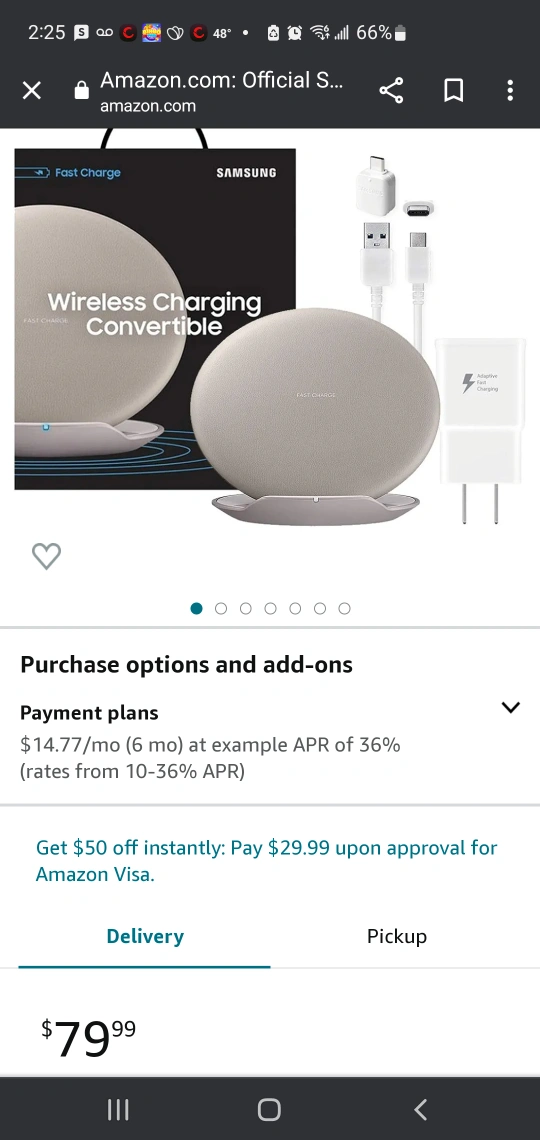The image size is (540, 1140).
Task: Tap the $79.99 price
Action: point(88,1038)
